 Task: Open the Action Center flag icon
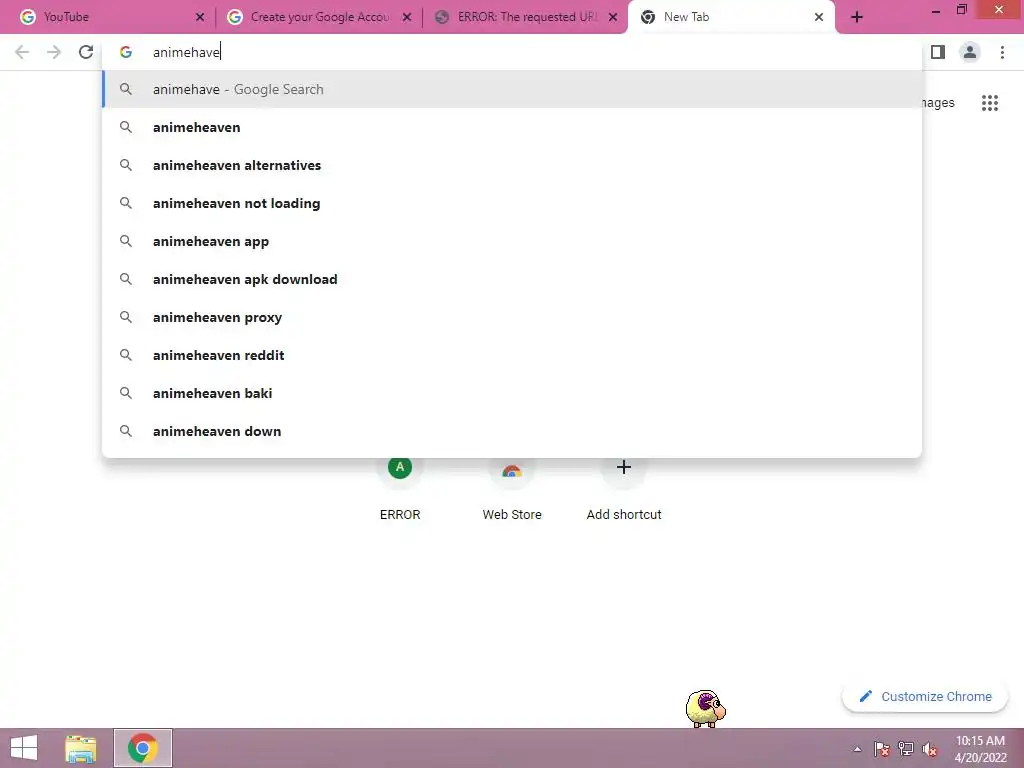(882, 749)
